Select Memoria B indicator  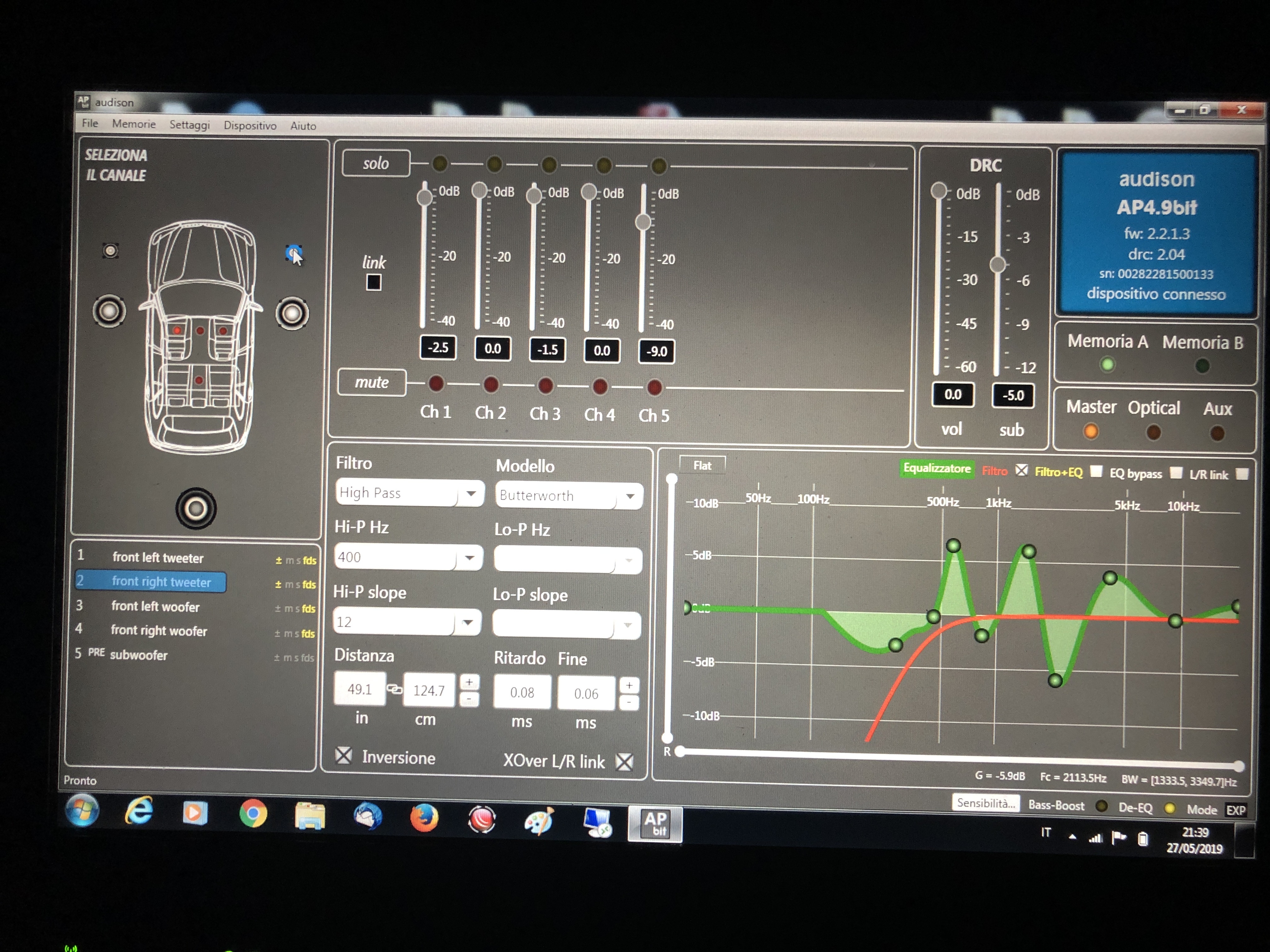click(x=1202, y=365)
